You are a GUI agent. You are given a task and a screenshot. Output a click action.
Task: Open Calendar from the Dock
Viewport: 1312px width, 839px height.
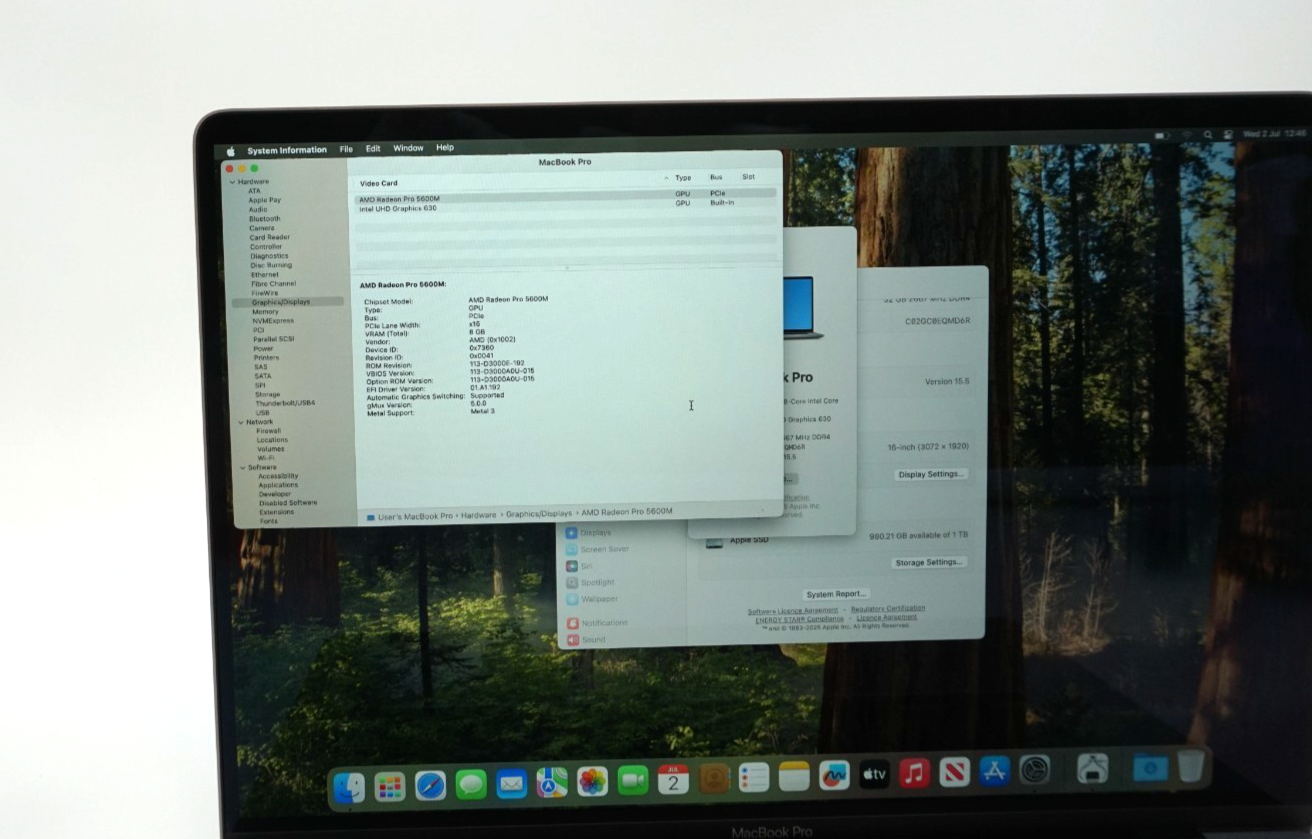pos(673,780)
